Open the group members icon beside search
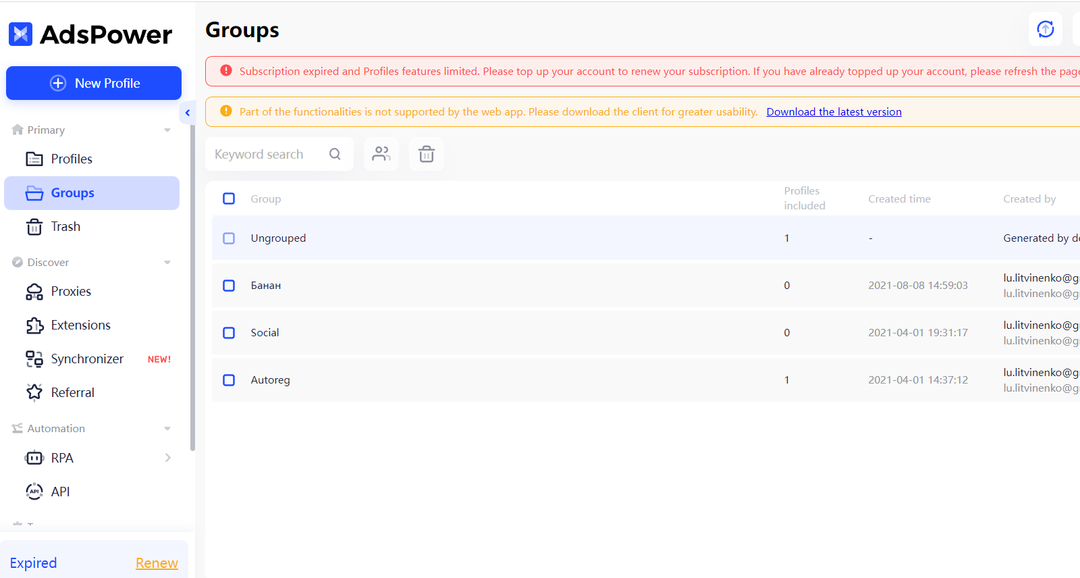 click(x=381, y=154)
